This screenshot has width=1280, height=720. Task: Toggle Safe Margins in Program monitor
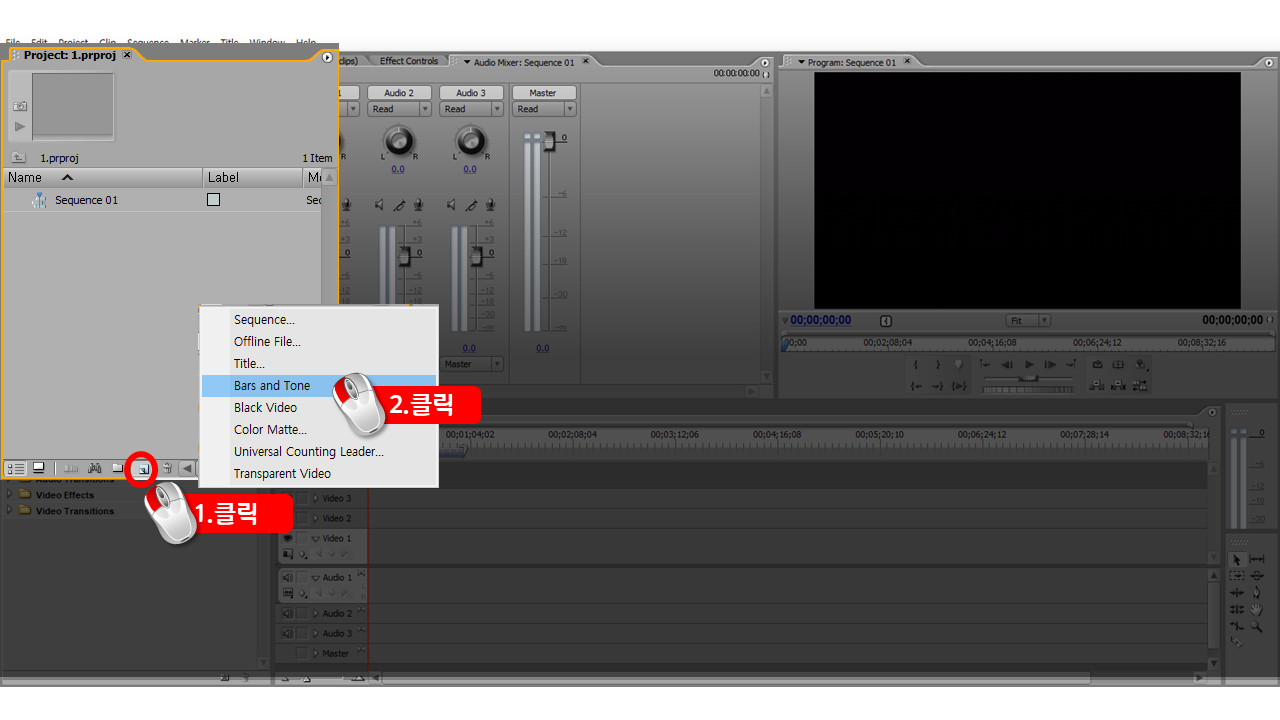pos(1118,365)
